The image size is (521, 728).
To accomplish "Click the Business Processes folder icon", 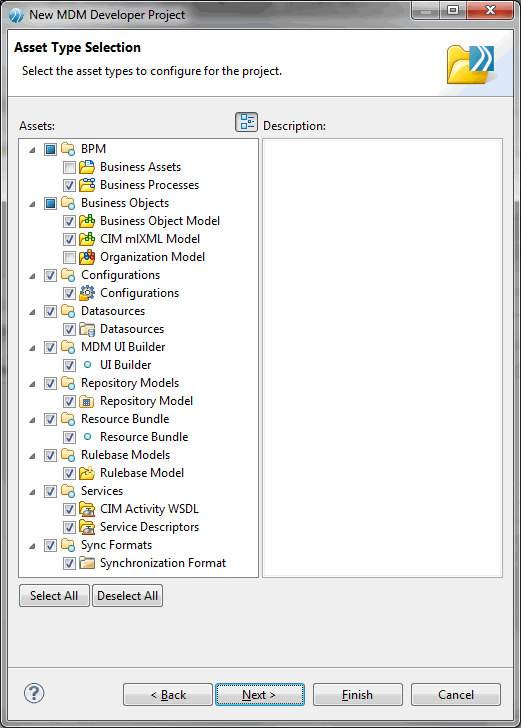I will 87,185.
